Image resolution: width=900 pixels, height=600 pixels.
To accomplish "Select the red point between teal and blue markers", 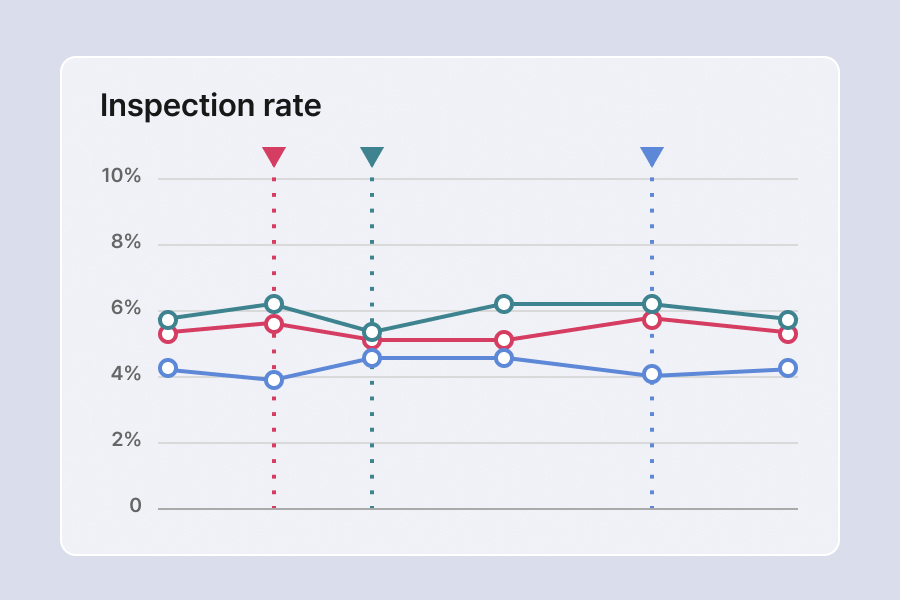I will [x=504, y=340].
